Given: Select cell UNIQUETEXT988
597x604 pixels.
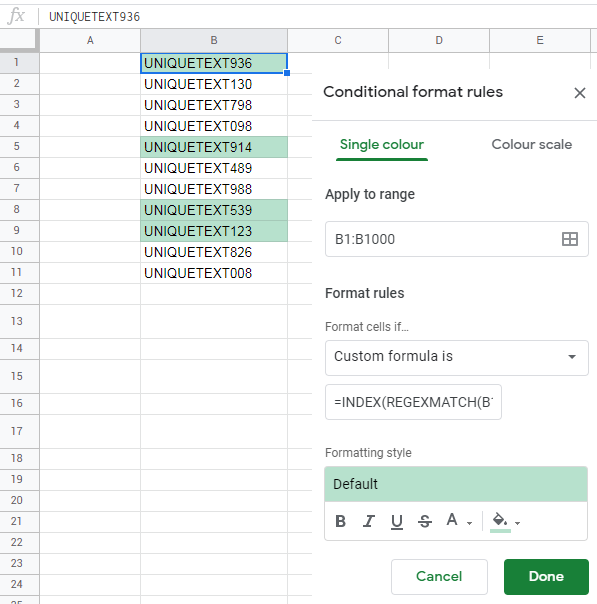Looking at the screenshot, I should click(x=214, y=189).
